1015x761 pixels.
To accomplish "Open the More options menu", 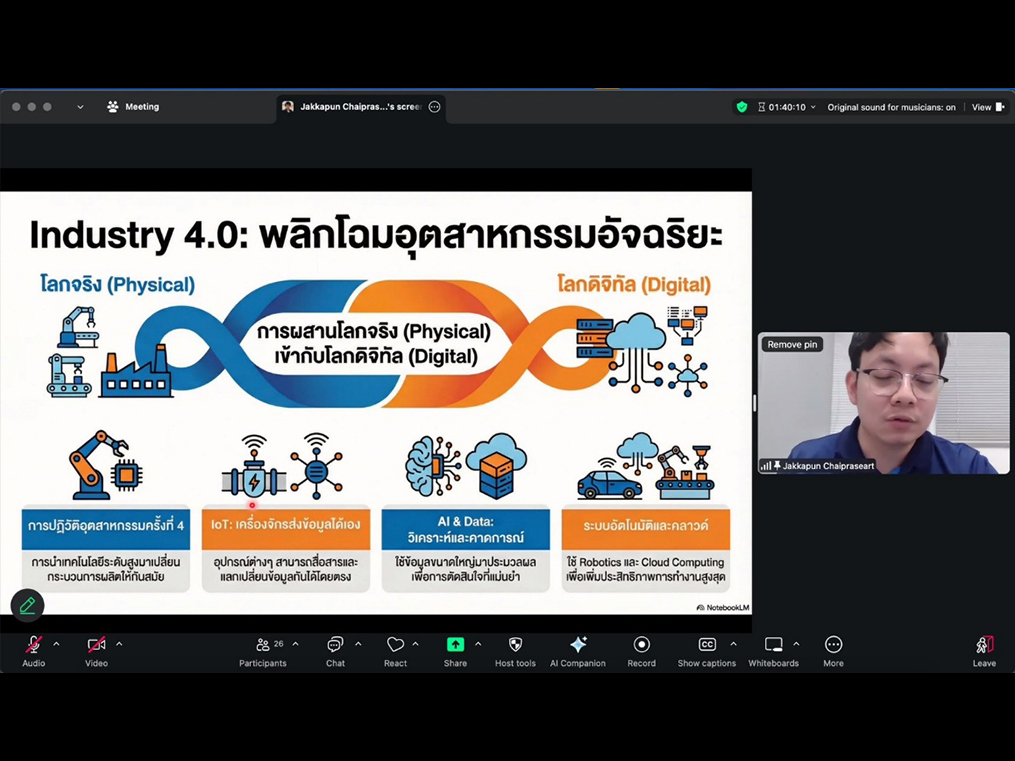I will (x=833, y=646).
